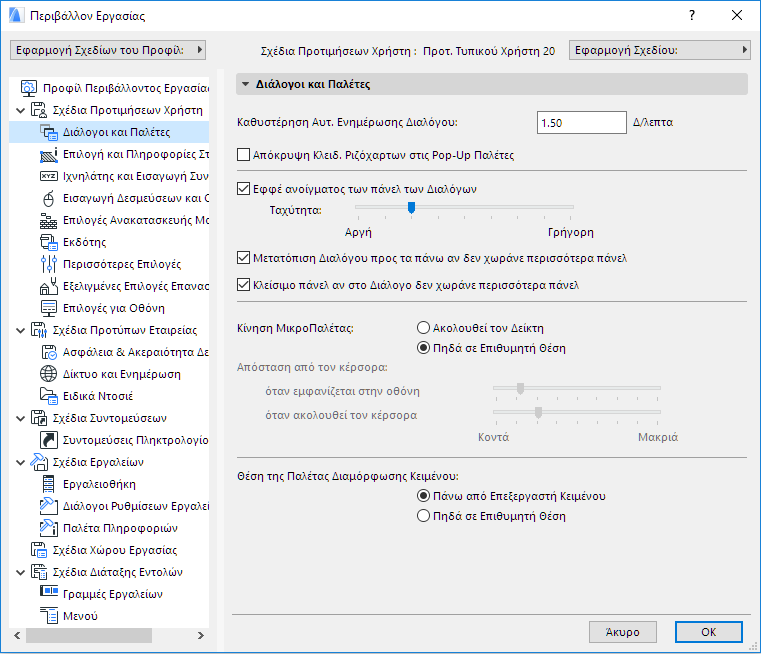The width and height of the screenshot is (761, 654).
Task: Select Επιλογές για Οθόνη tree label
Action: [114, 308]
